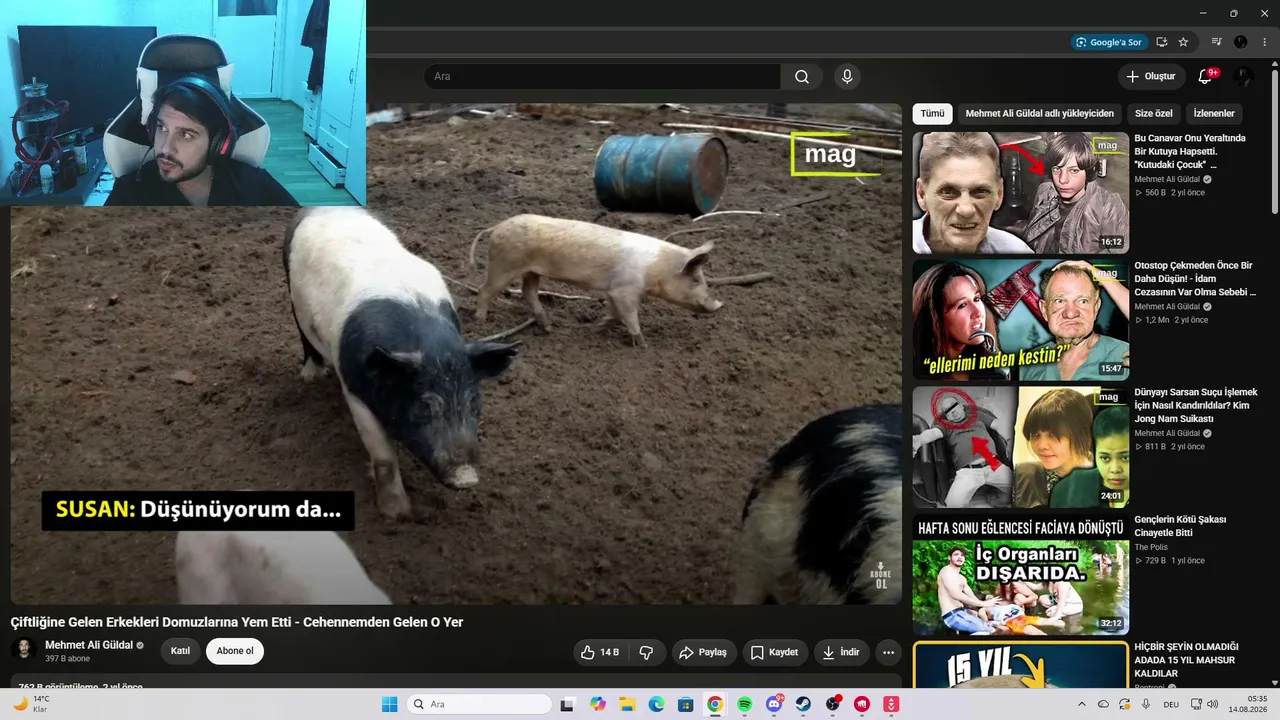
Task: Open the DEU language switcher
Action: pos(1171,704)
